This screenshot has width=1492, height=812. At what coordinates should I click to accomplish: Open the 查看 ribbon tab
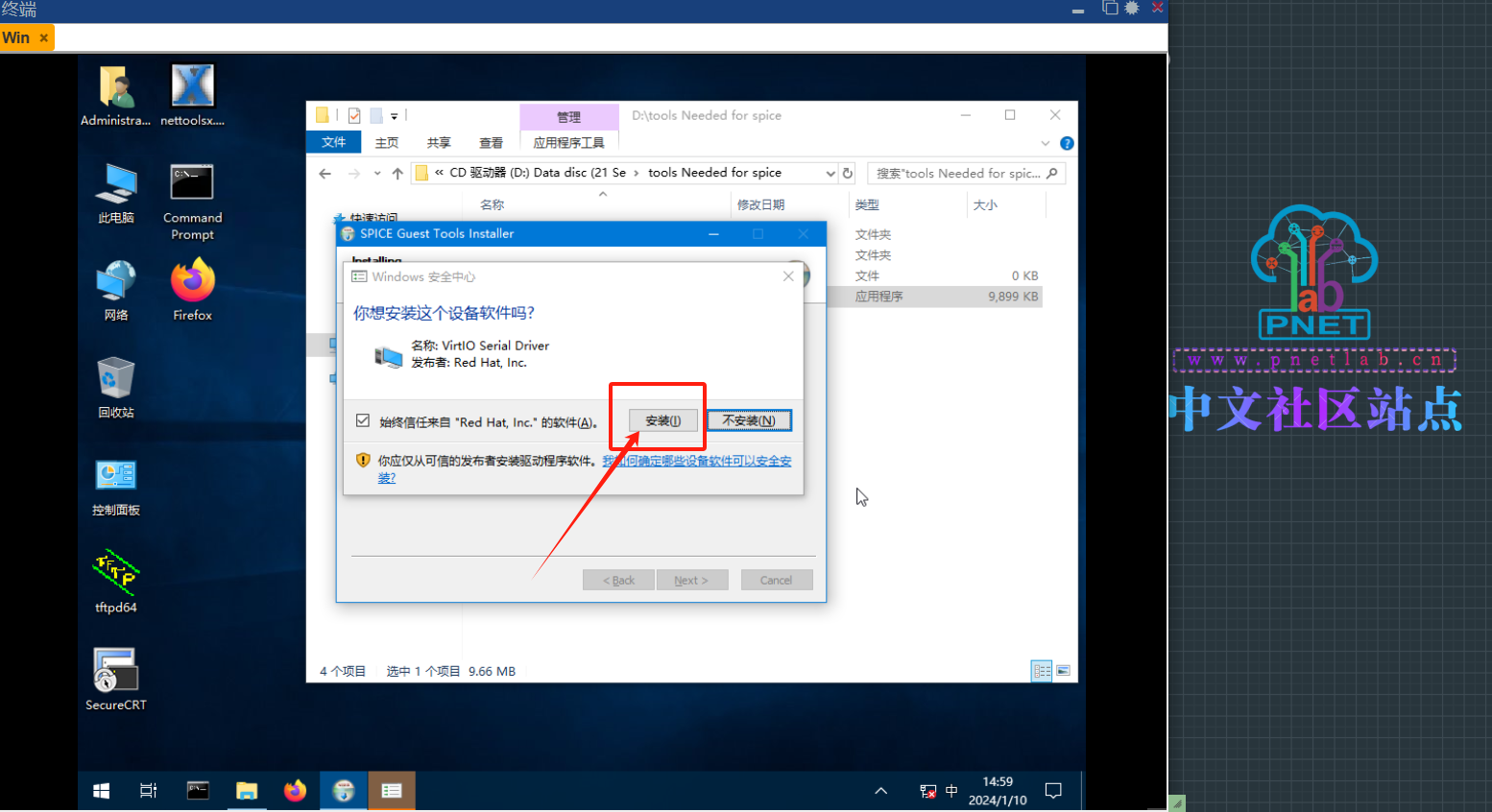click(491, 142)
